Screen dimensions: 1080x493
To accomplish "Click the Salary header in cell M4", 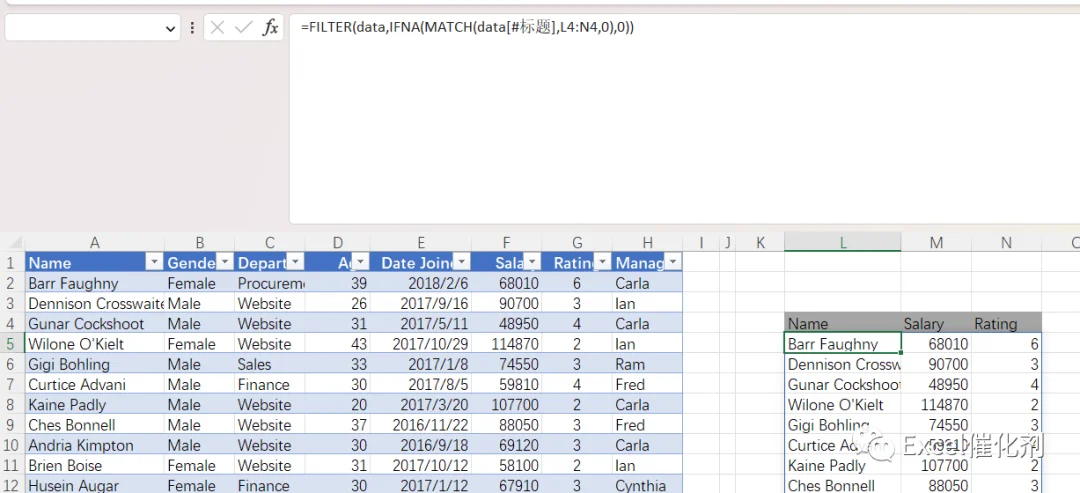I will [936, 324].
